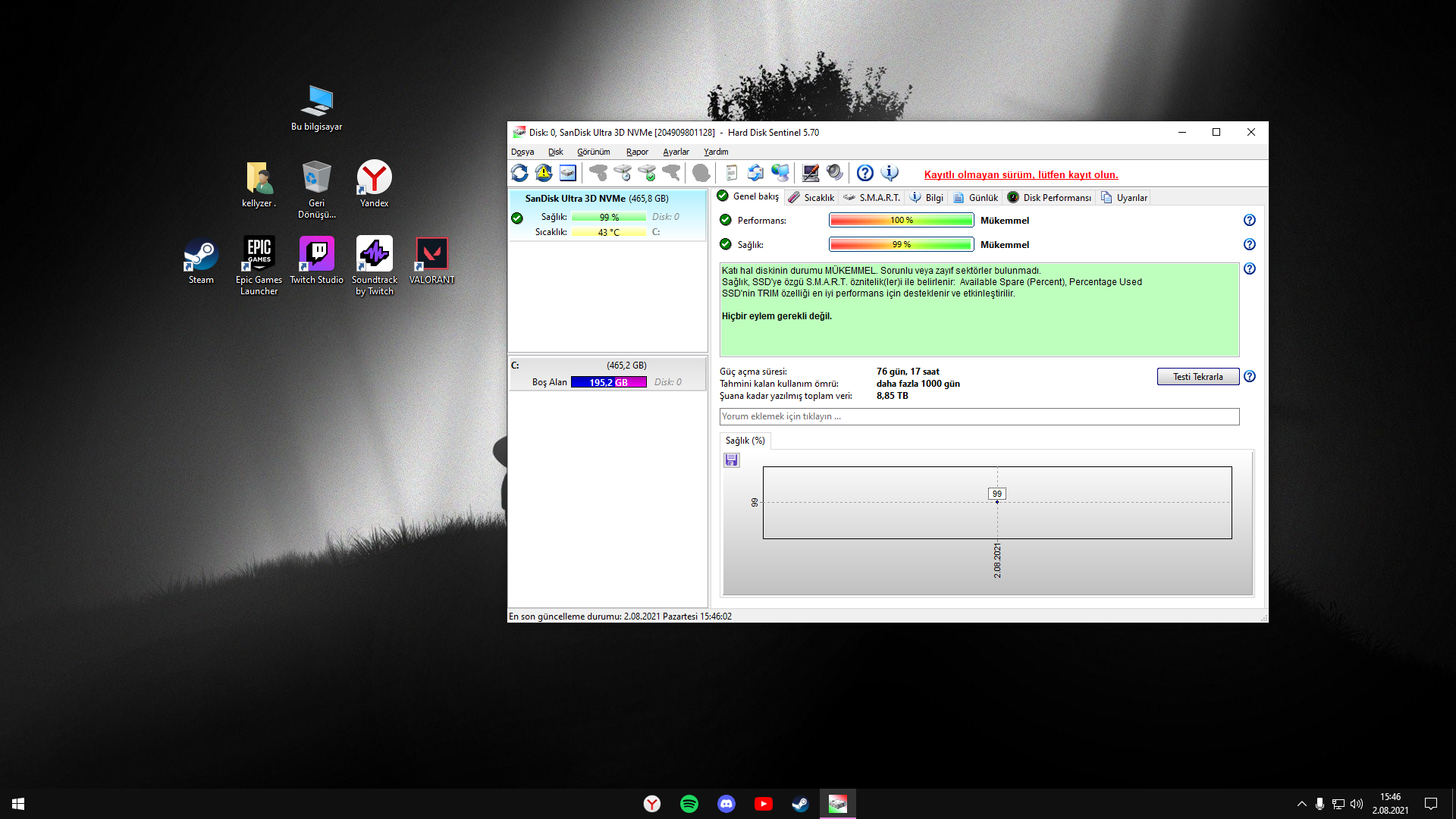Image resolution: width=1456 pixels, height=819 pixels.
Task: Open Spotify from the taskbar
Action: coord(689,804)
